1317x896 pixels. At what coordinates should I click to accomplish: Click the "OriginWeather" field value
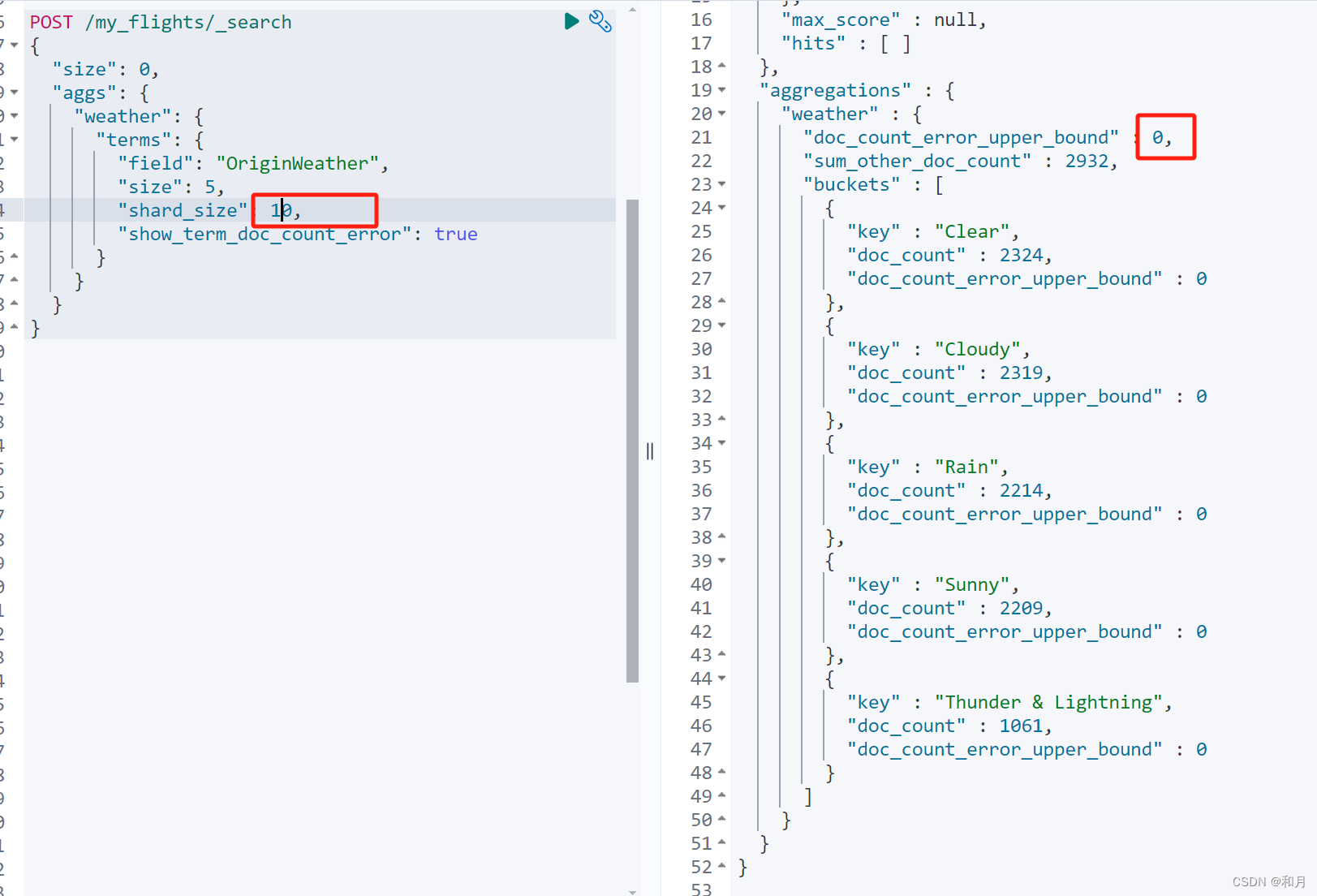point(297,164)
